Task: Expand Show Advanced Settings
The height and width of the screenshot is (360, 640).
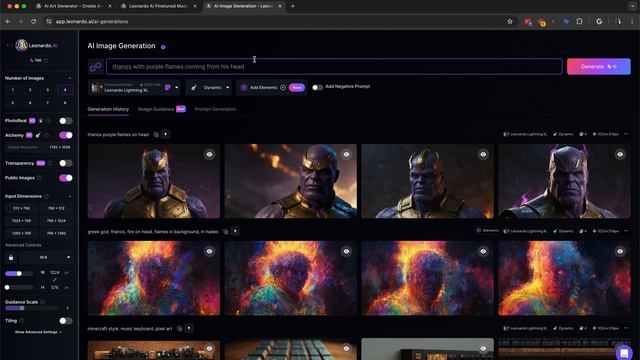Action: click(38, 332)
